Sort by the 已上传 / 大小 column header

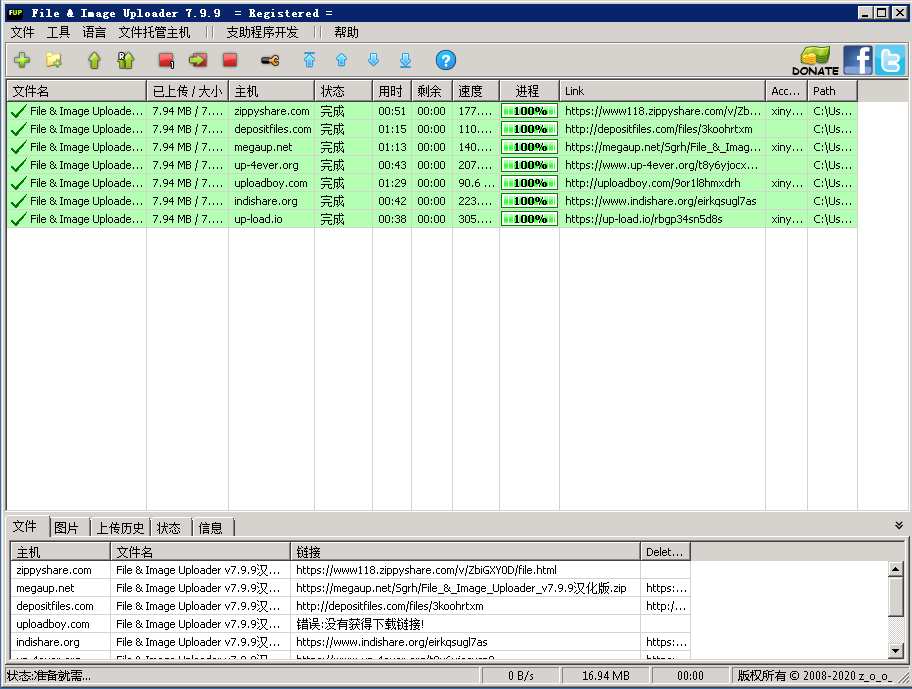pos(187,91)
